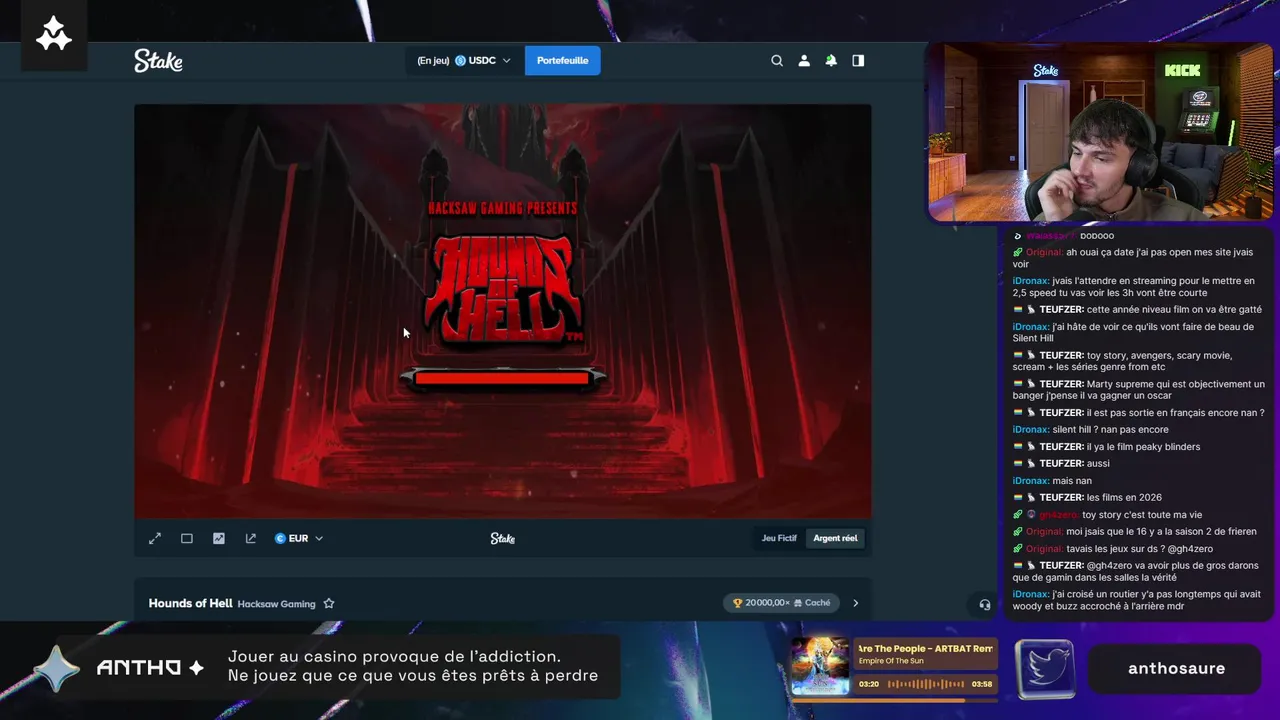This screenshot has height=720, width=1280.
Task: Pop out the game window icon
Action: pyautogui.click(x=251, y=538)
